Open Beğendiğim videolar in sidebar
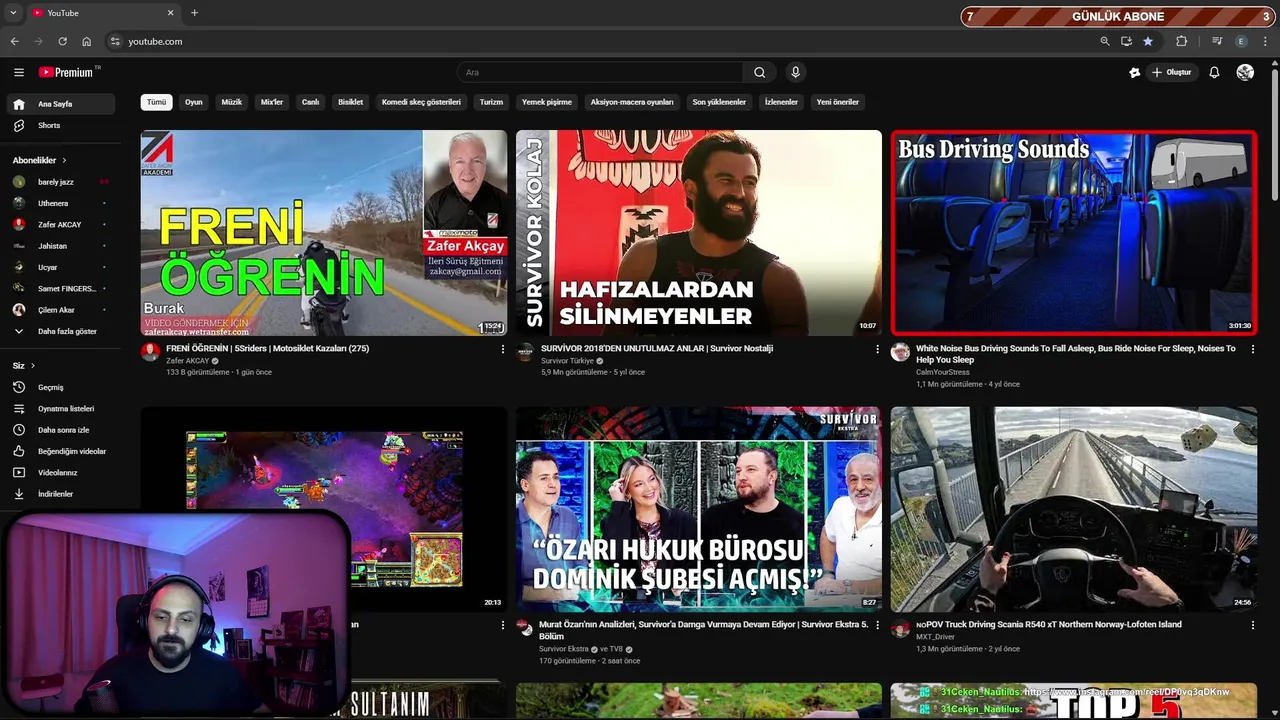 point(60,451)
